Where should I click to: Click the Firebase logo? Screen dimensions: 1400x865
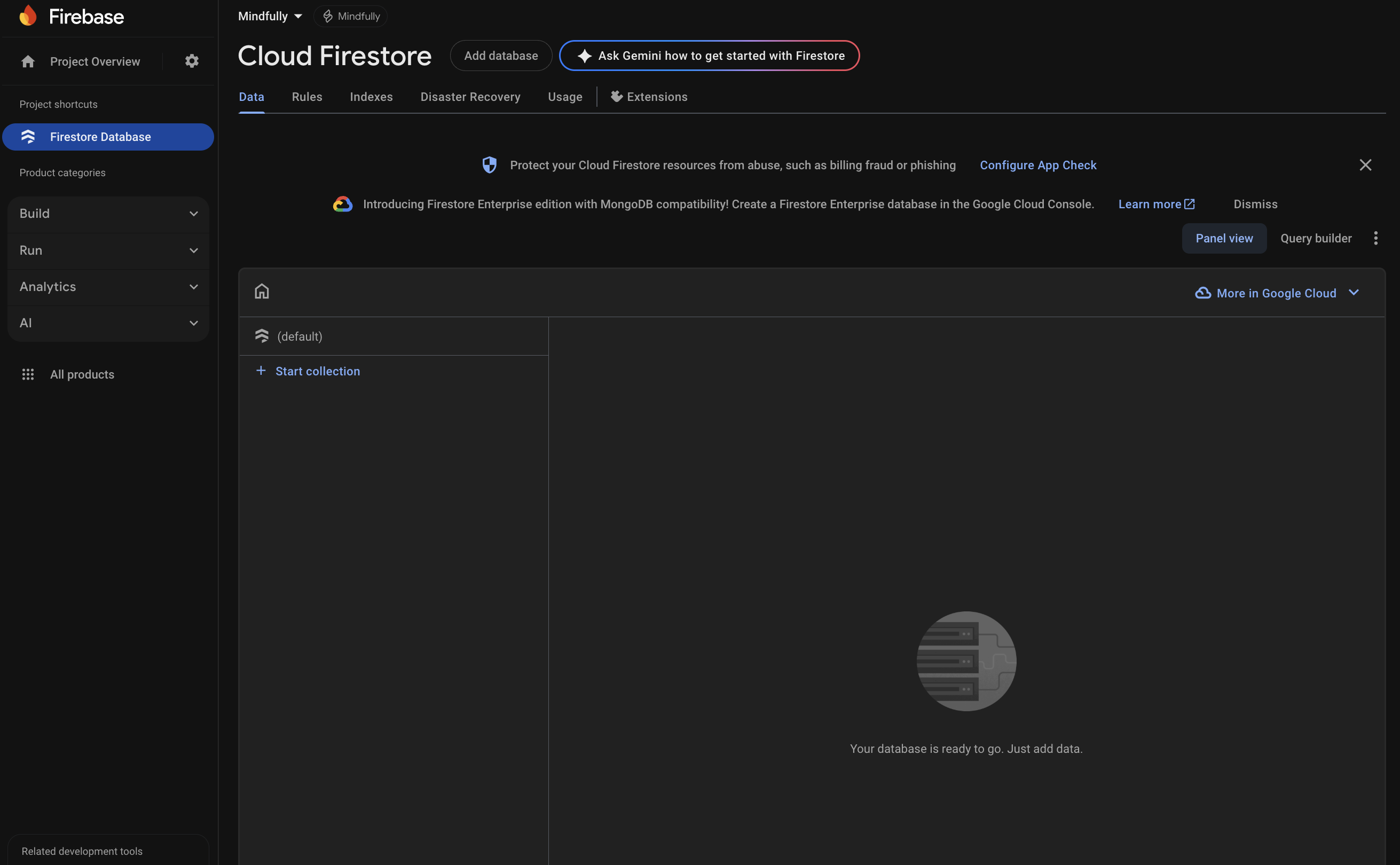pyautogui.click(x=72, y=15)
